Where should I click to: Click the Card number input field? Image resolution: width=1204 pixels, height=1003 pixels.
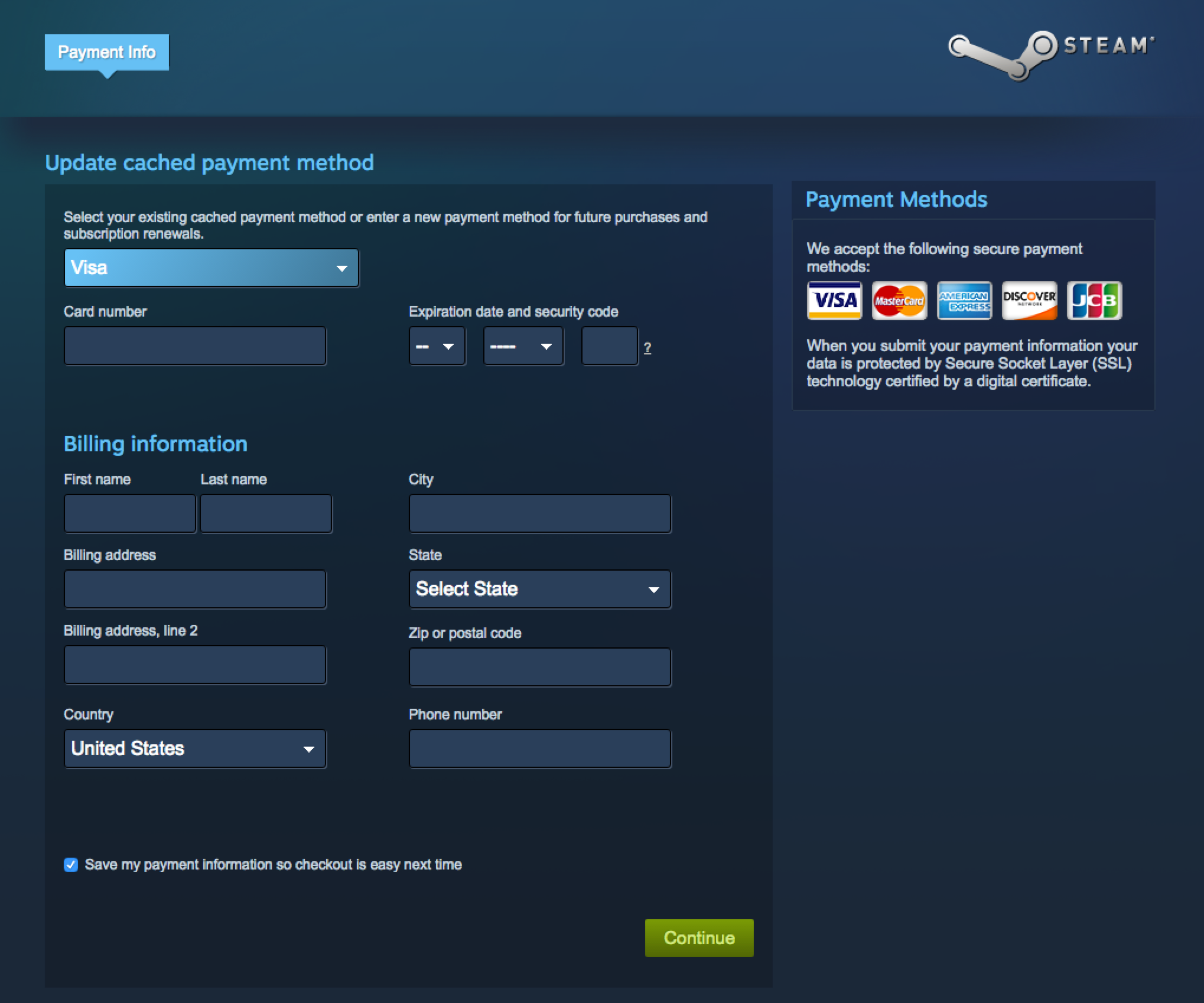click(x=195, y=347)
